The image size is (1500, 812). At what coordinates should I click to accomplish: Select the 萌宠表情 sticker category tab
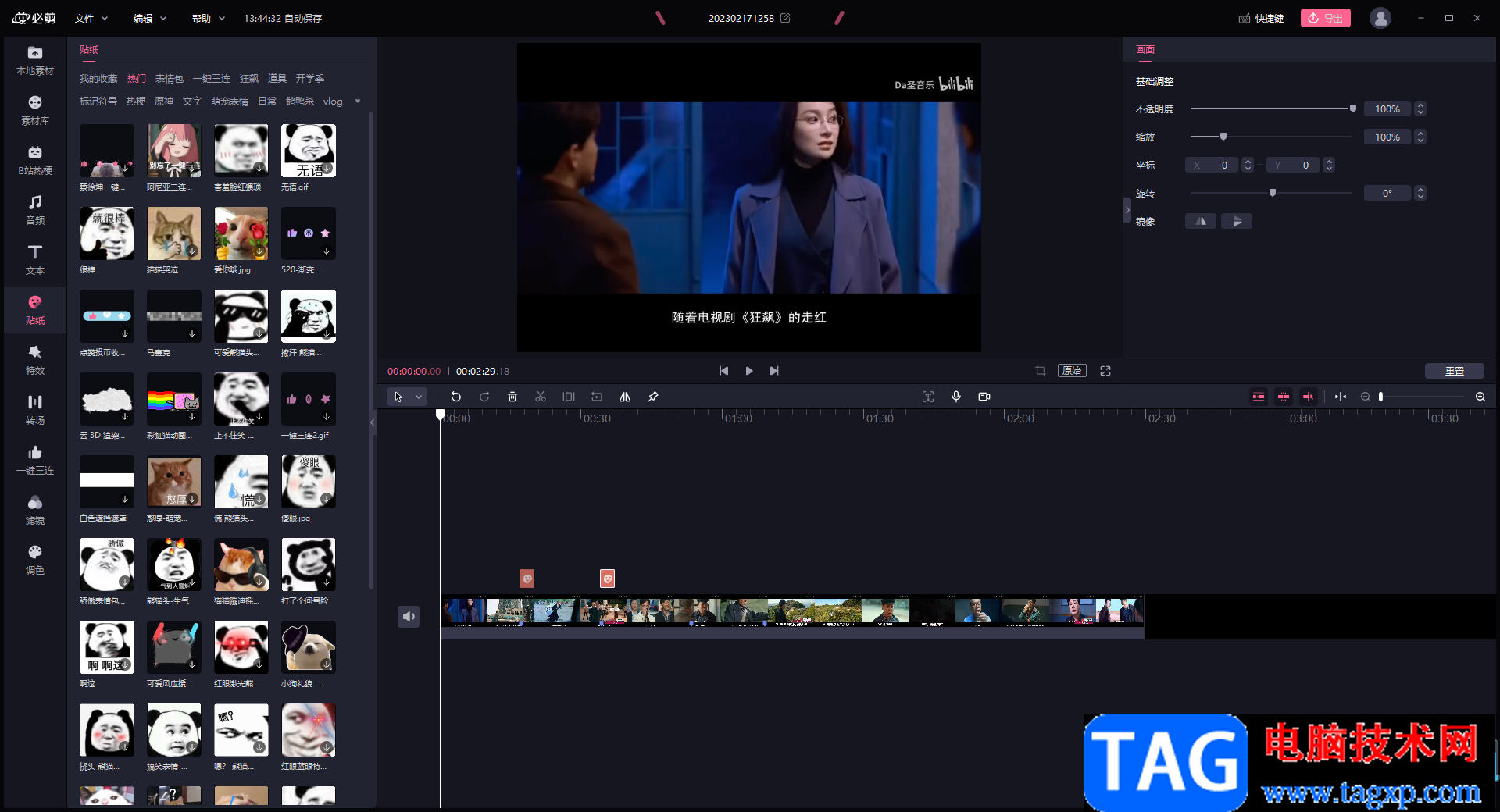pyautogui.click(x=230, y=101)
